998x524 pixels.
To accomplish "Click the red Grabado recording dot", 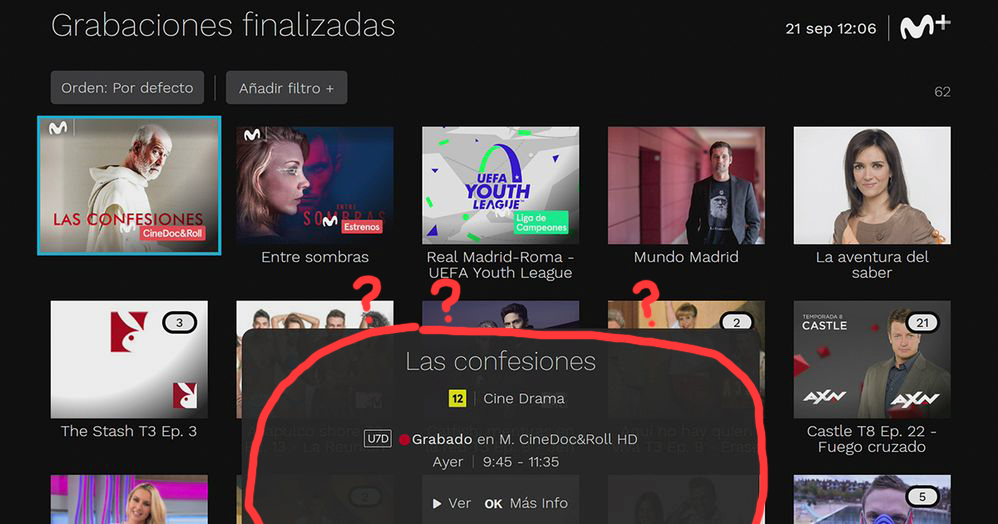I will click(404, 439).
